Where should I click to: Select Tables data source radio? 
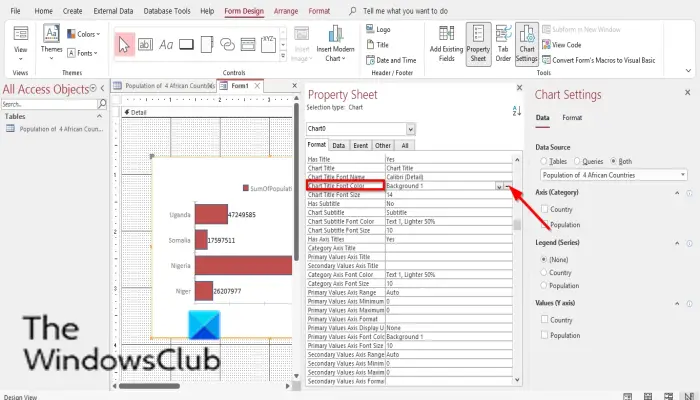[543, 161]
